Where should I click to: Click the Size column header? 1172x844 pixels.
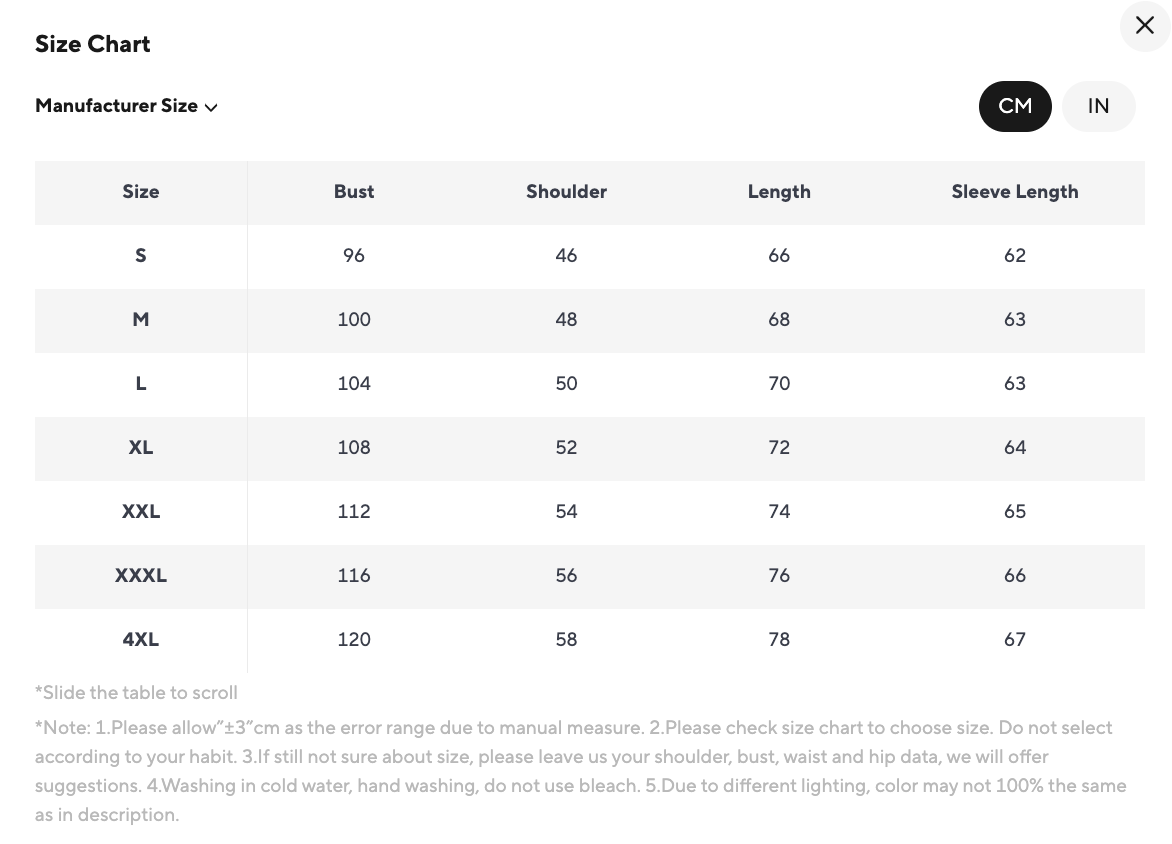[141, 192]
